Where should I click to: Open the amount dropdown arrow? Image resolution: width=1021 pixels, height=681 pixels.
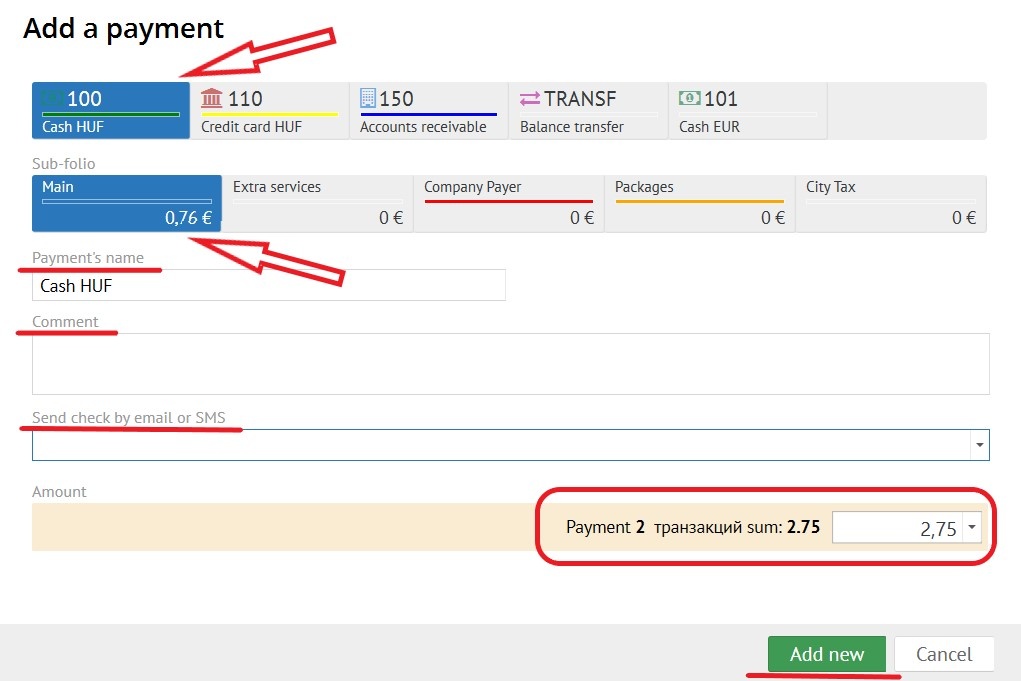[x=972, y=530]
